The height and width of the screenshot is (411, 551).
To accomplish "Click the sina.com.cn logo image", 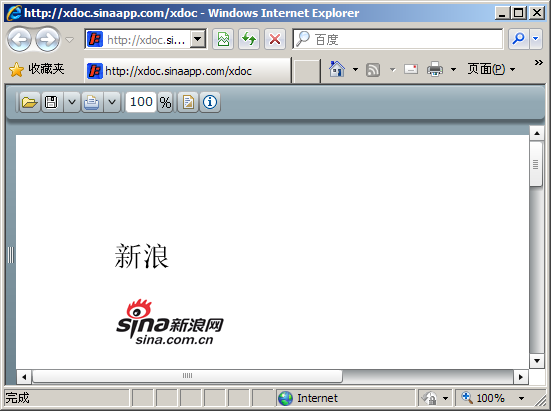I will point(170,322).
